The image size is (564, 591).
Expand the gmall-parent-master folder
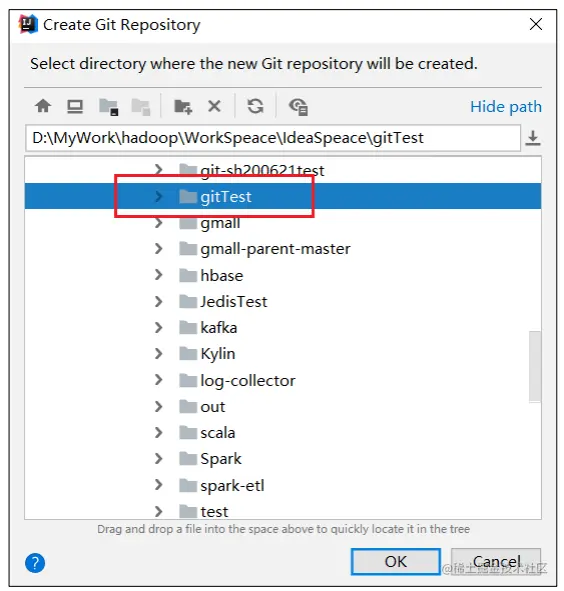[159, 249]
